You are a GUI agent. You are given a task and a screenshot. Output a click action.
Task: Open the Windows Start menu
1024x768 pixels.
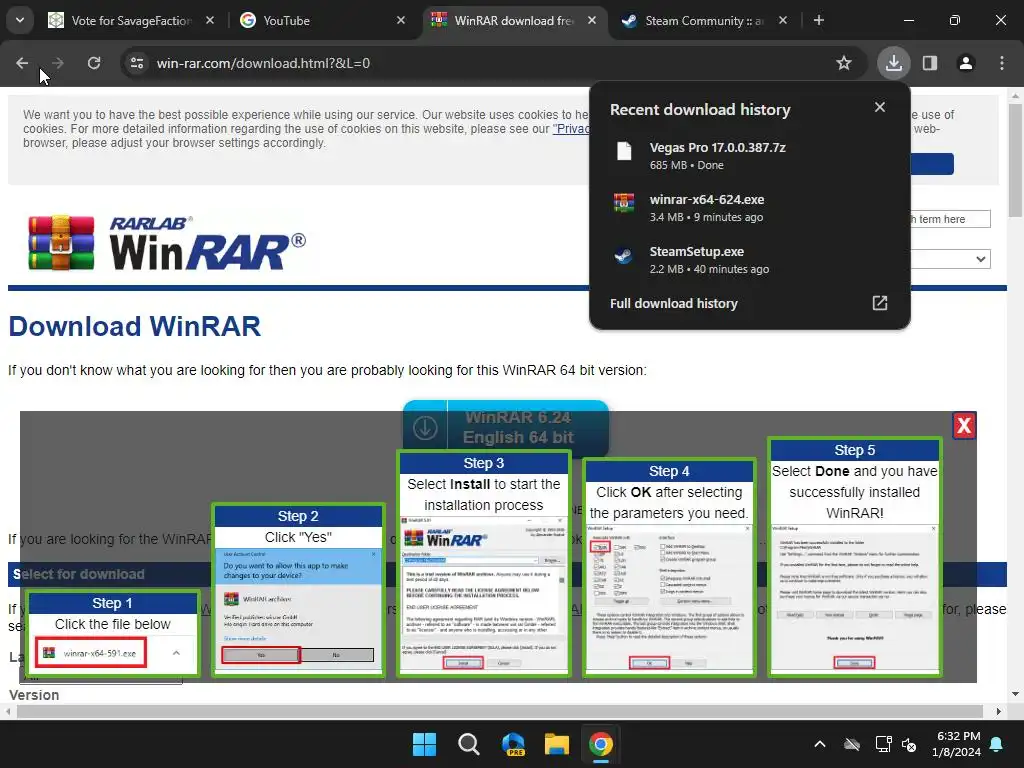424,744
